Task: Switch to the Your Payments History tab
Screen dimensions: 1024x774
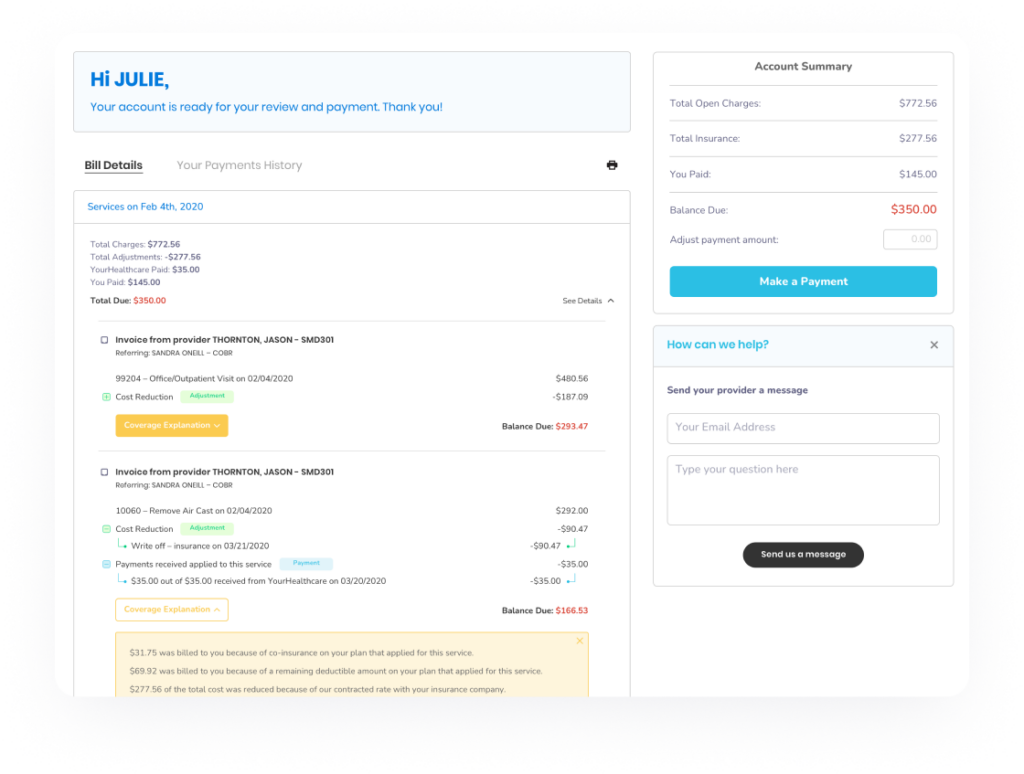Action: 239,165
